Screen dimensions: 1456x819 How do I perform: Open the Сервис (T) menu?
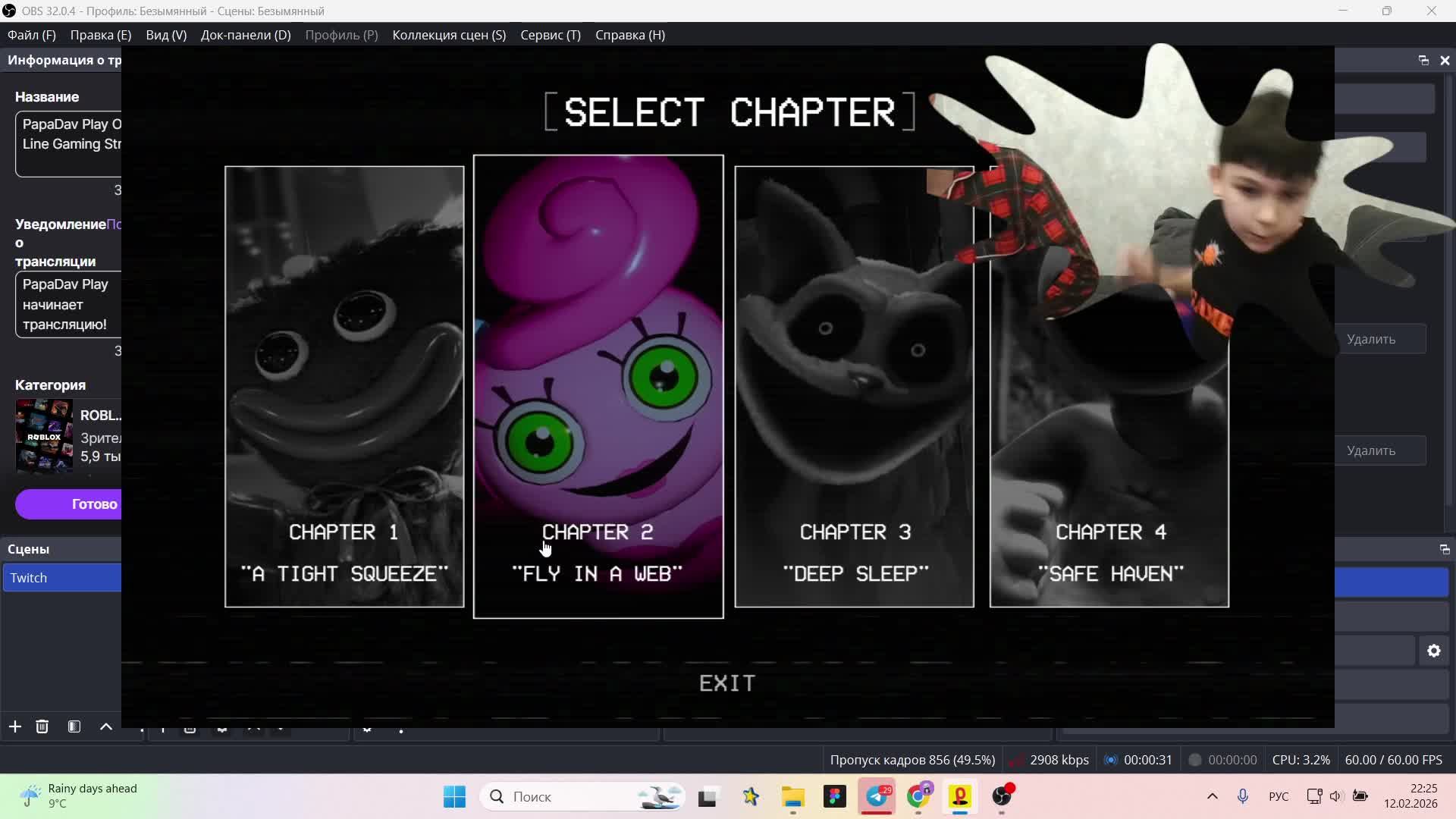click(x=551, y=35)
